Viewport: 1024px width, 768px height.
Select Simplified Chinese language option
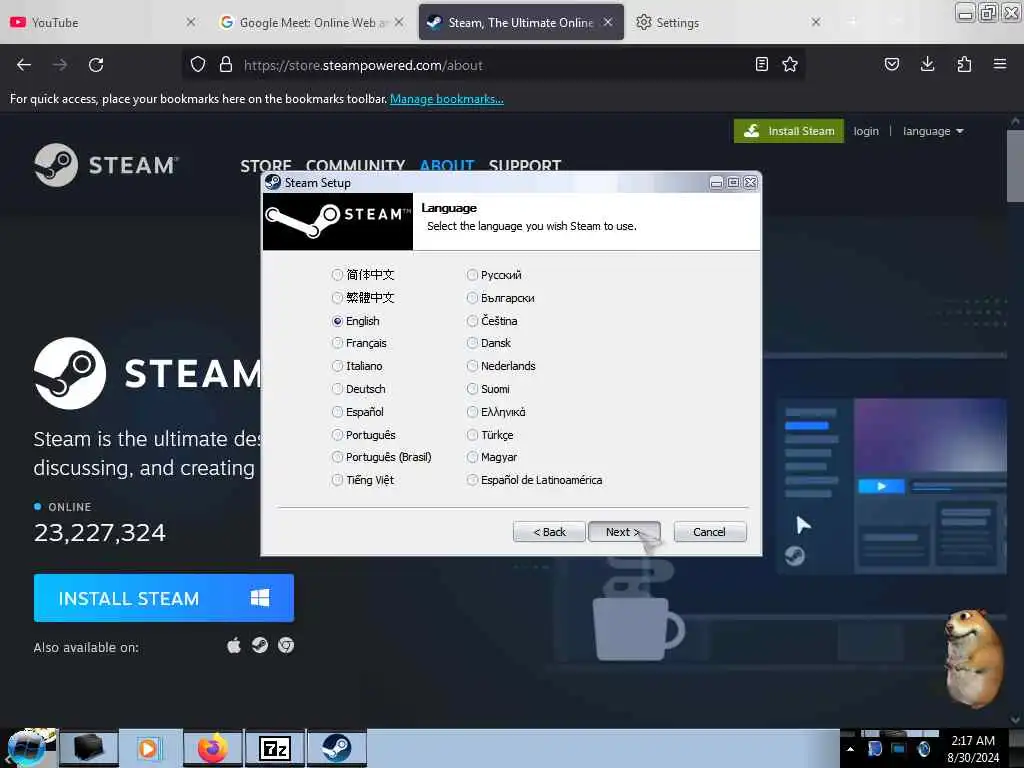(x=363, y=275)
